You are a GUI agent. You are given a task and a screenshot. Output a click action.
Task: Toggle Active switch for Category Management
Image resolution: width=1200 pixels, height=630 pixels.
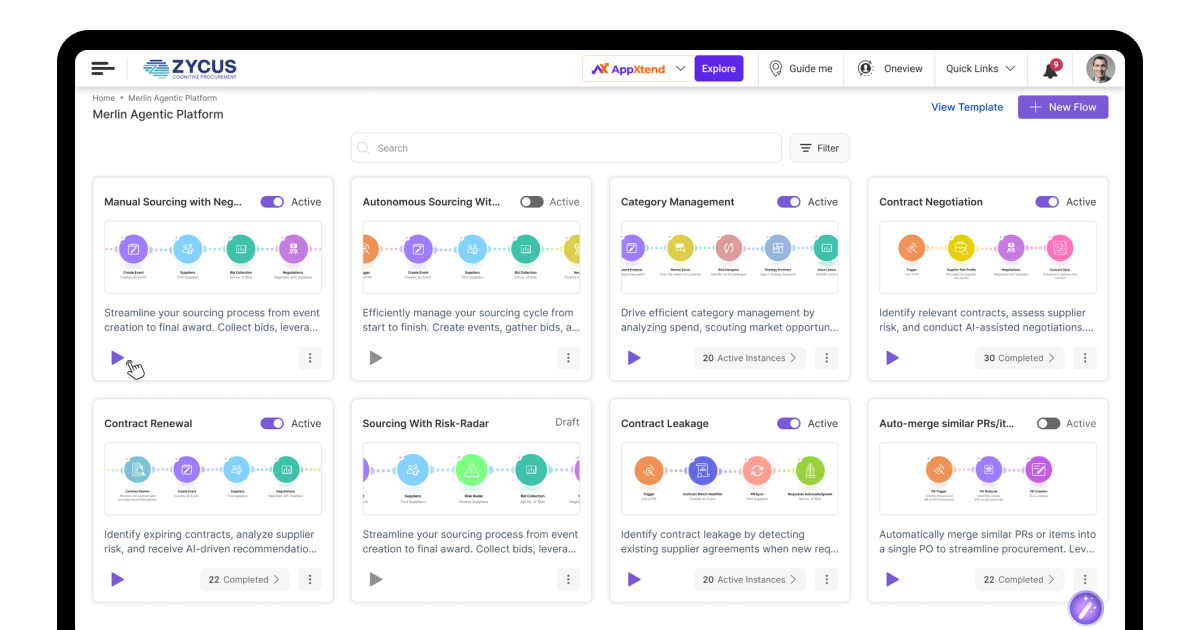pyautogui.click(x=789, y=202)
